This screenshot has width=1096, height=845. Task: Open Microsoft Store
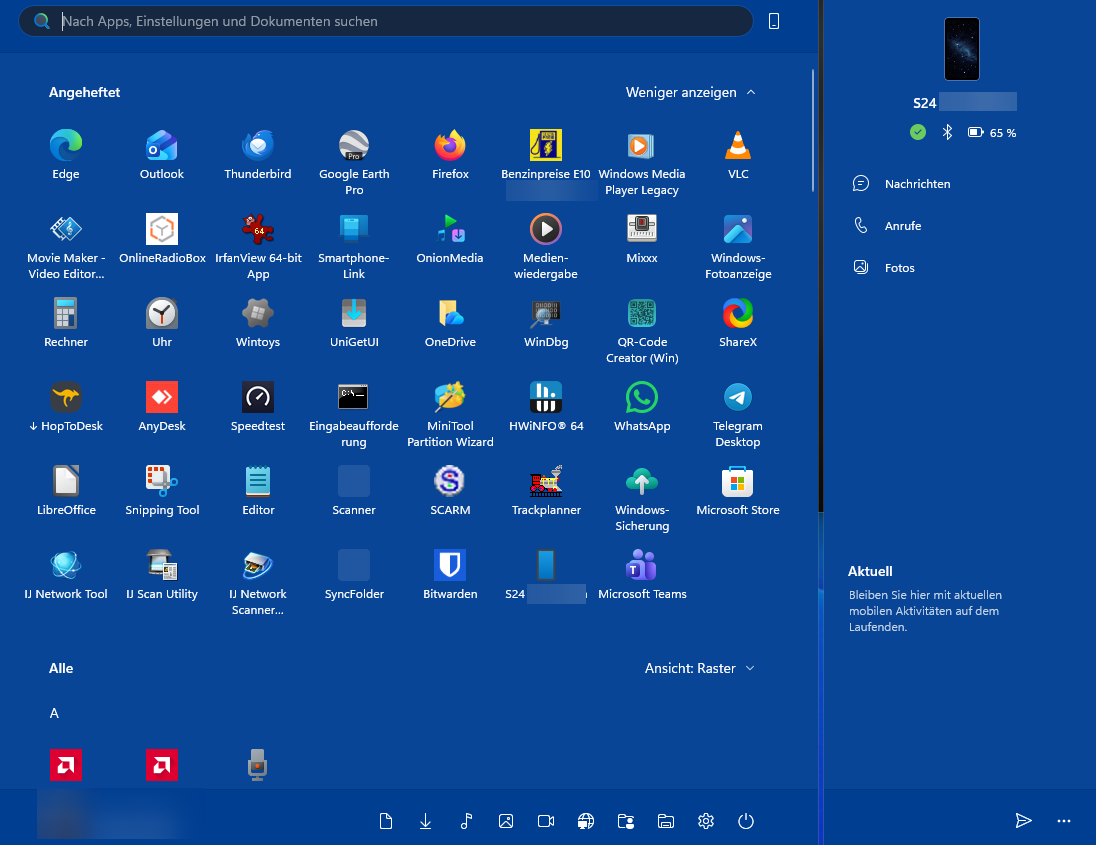coord(738,491)
